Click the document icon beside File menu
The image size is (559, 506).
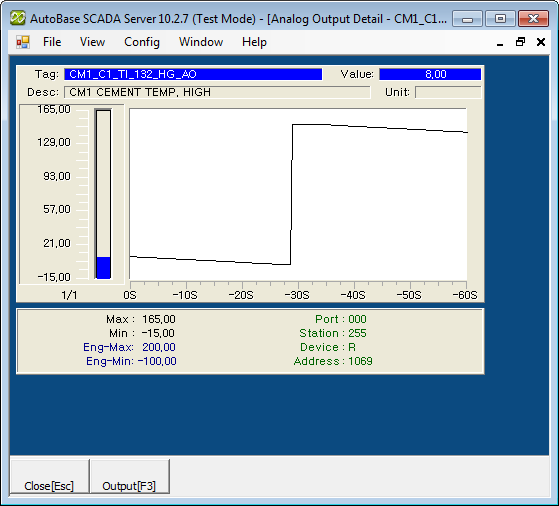click(x=23, y=42)
